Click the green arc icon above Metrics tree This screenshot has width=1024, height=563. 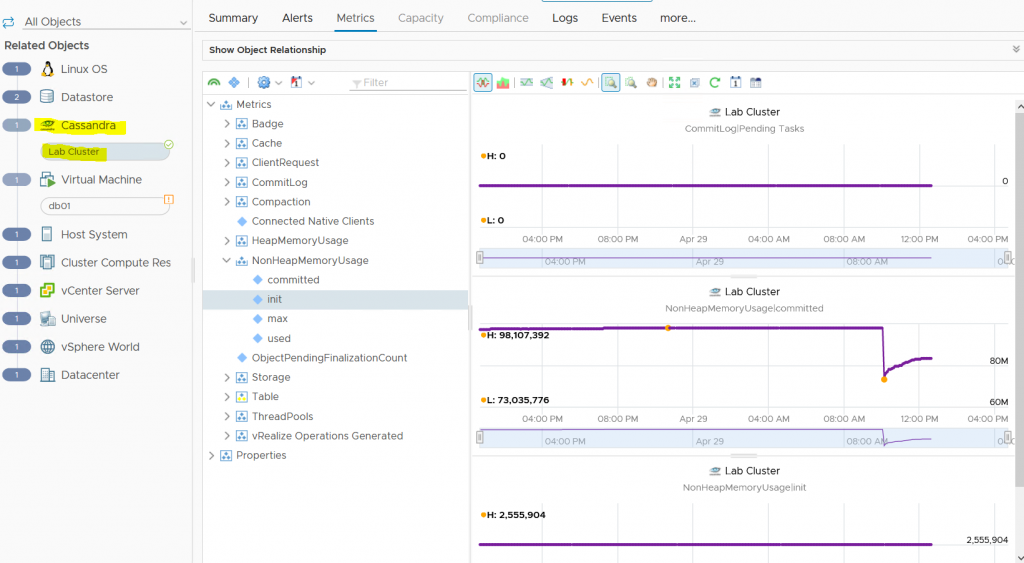coord(214,83)
